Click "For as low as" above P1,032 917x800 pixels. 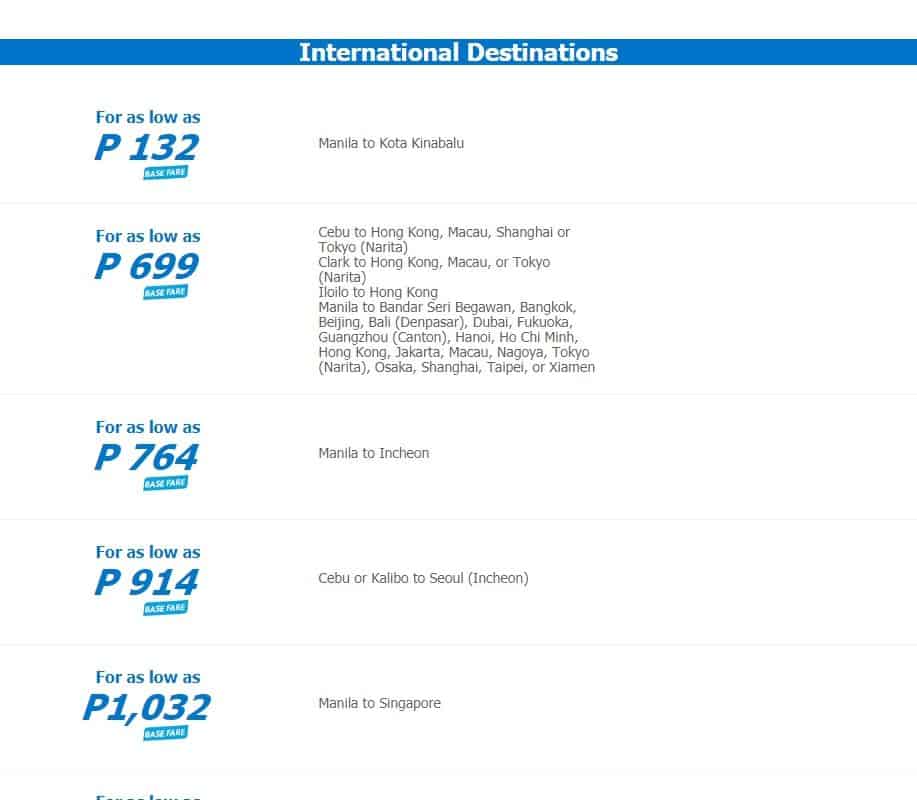point(148,677)
